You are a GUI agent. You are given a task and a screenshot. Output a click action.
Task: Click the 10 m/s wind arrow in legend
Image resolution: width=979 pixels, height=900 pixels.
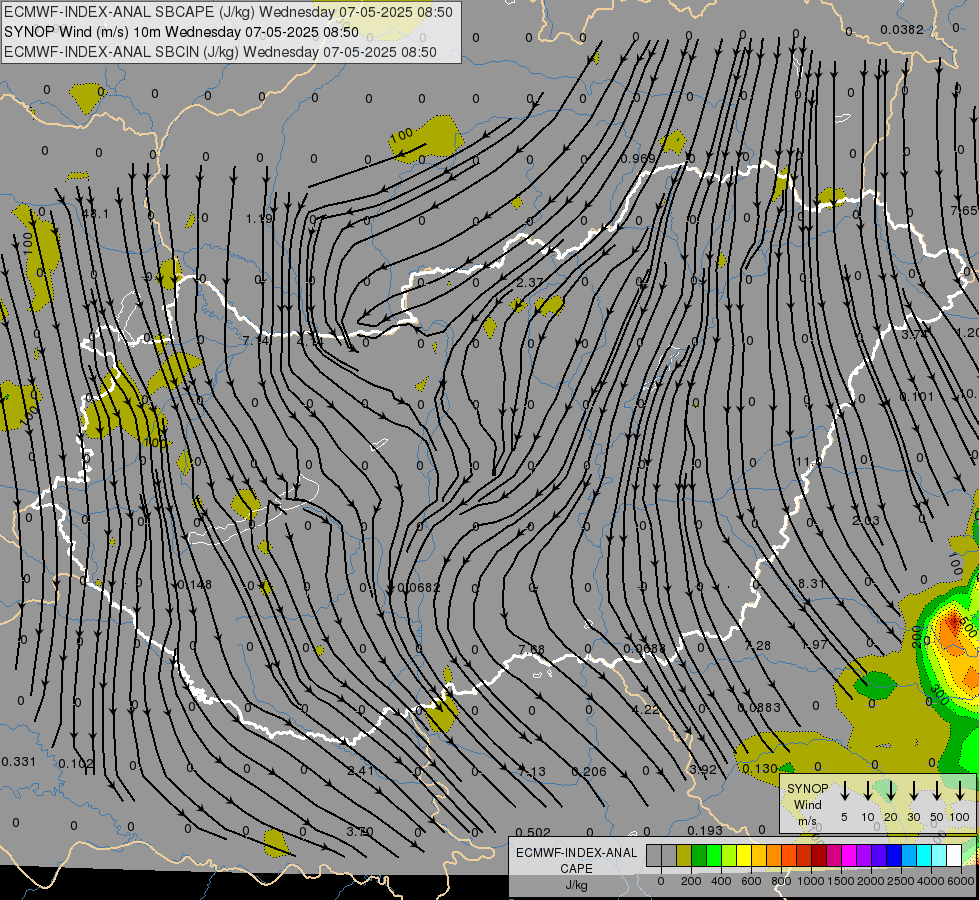[867, 791]
